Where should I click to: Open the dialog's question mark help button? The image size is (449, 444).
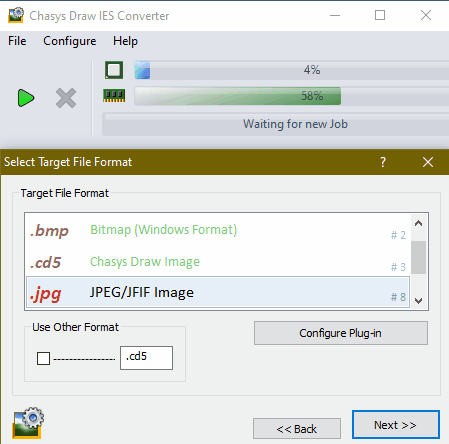pos(383,162)
